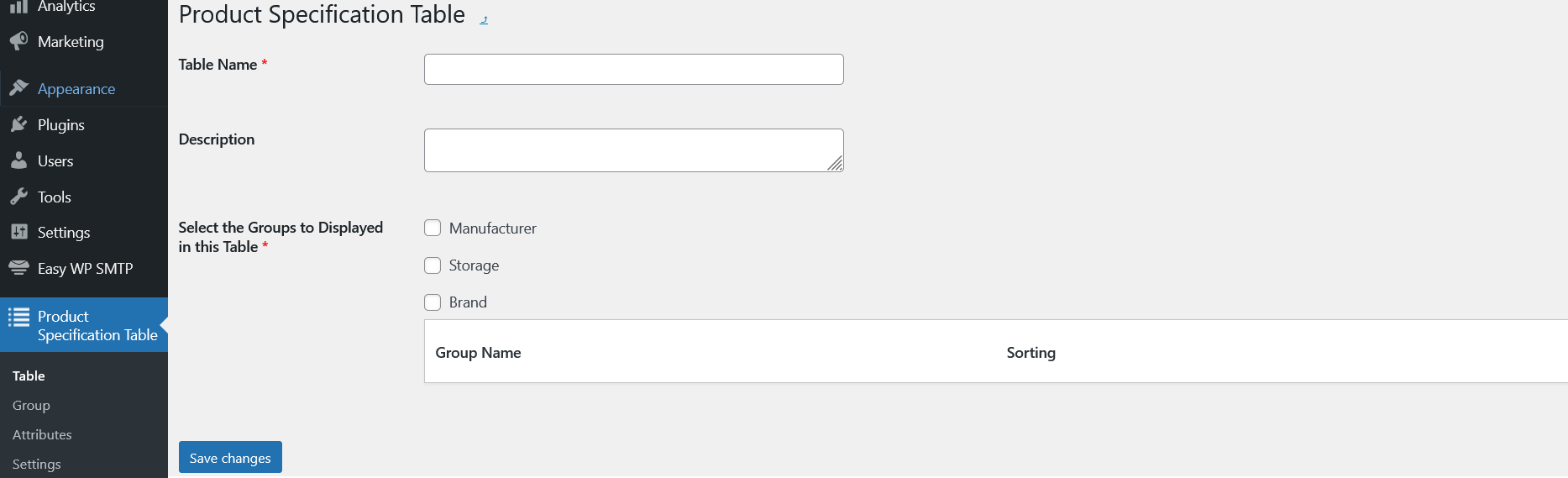Focus the Table Name input field
1568x478 pixels.
coord(633,69)
